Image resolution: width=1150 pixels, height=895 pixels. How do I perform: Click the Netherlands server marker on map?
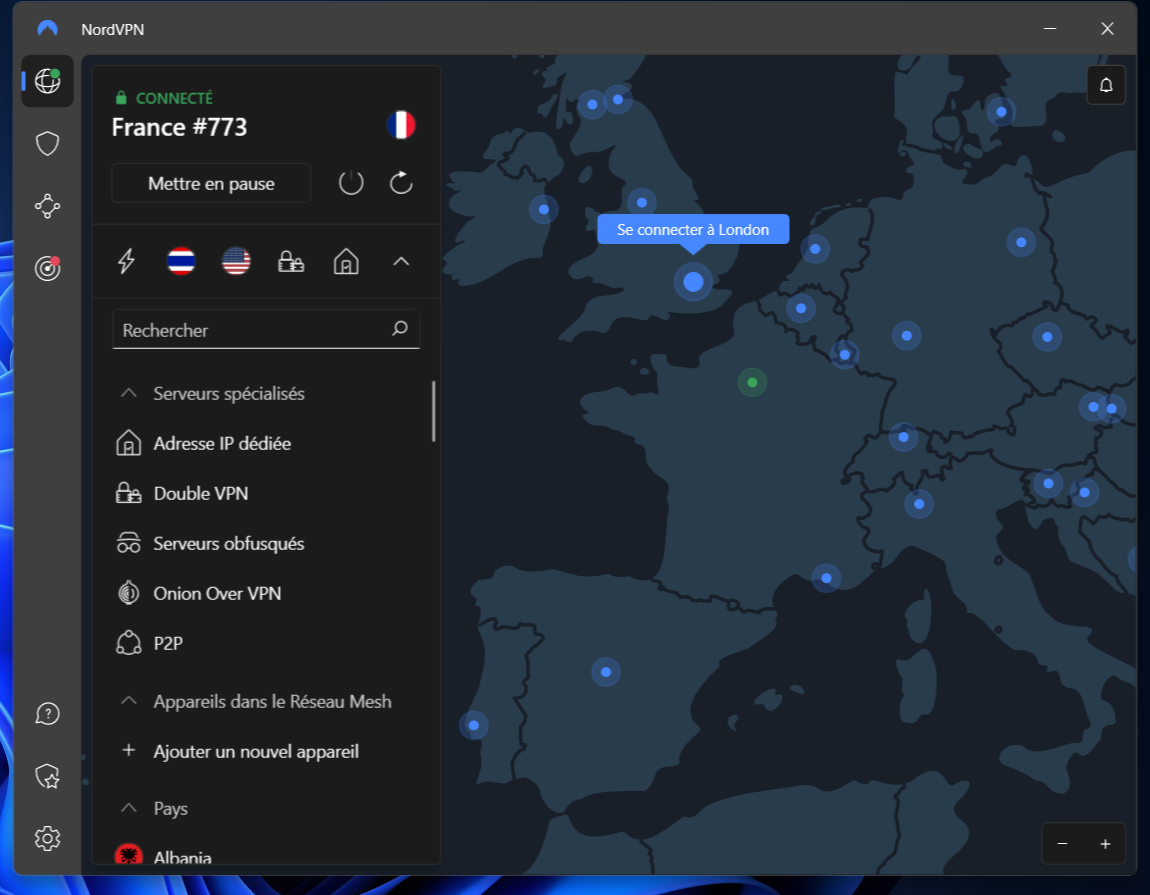click(x=815, y=249)
